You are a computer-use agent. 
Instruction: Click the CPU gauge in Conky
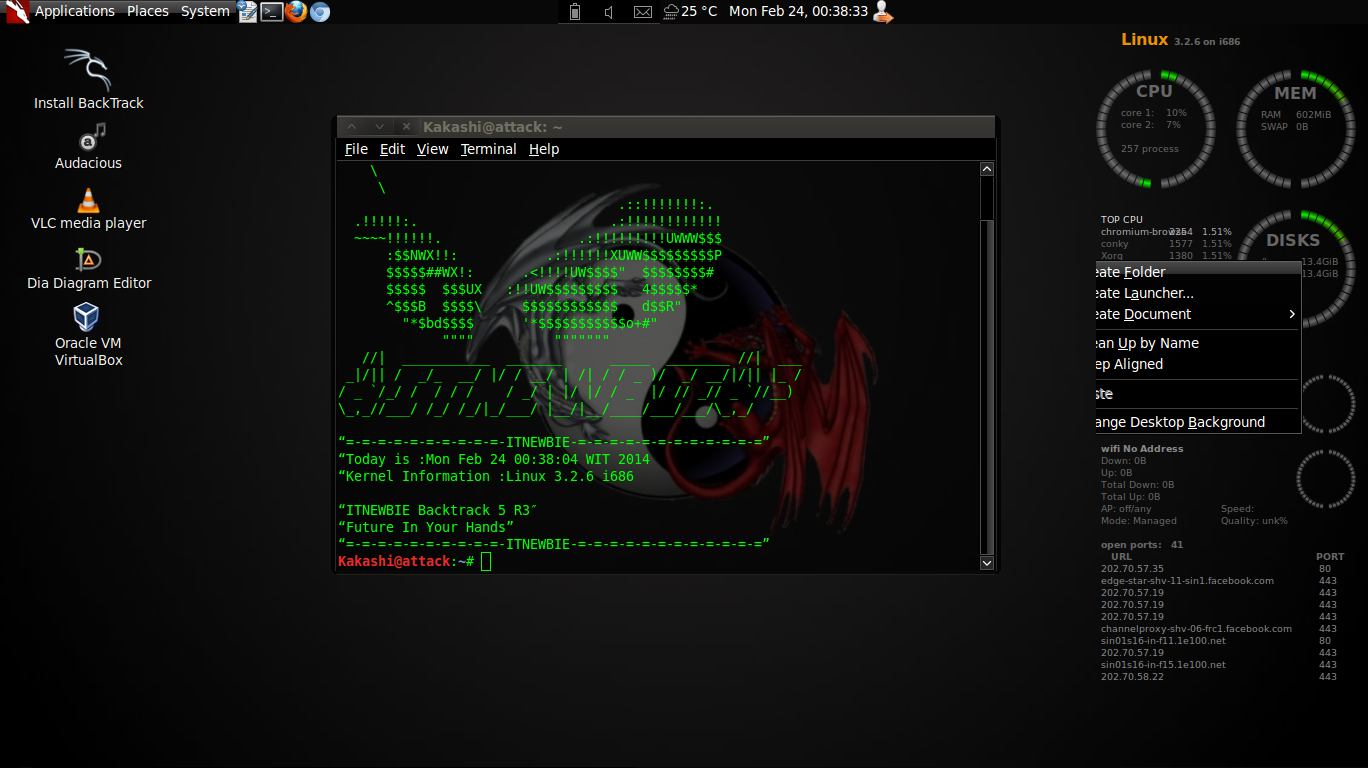[x=1154, y=127]
